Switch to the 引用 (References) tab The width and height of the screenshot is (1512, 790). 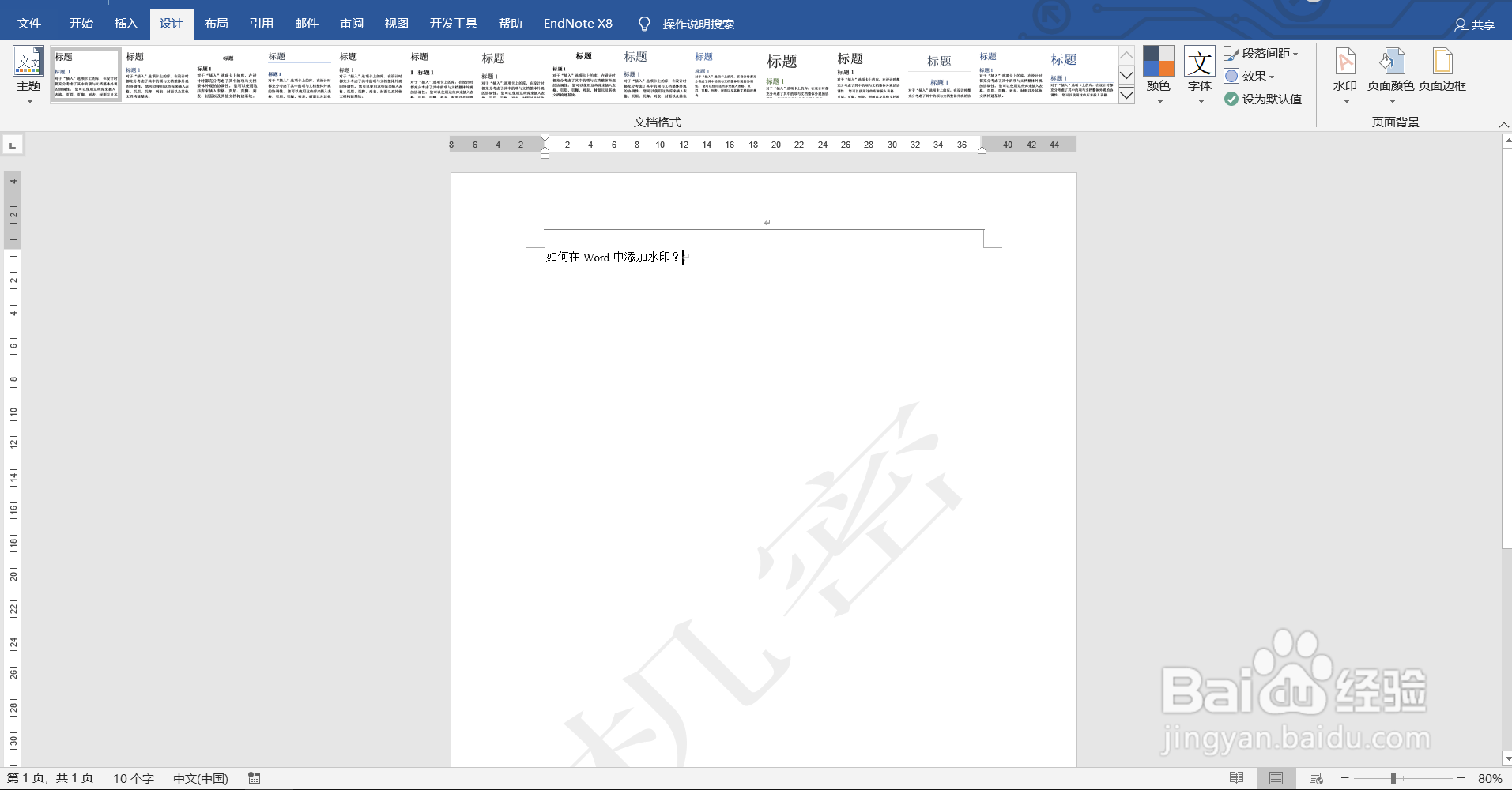click(261, 24)
